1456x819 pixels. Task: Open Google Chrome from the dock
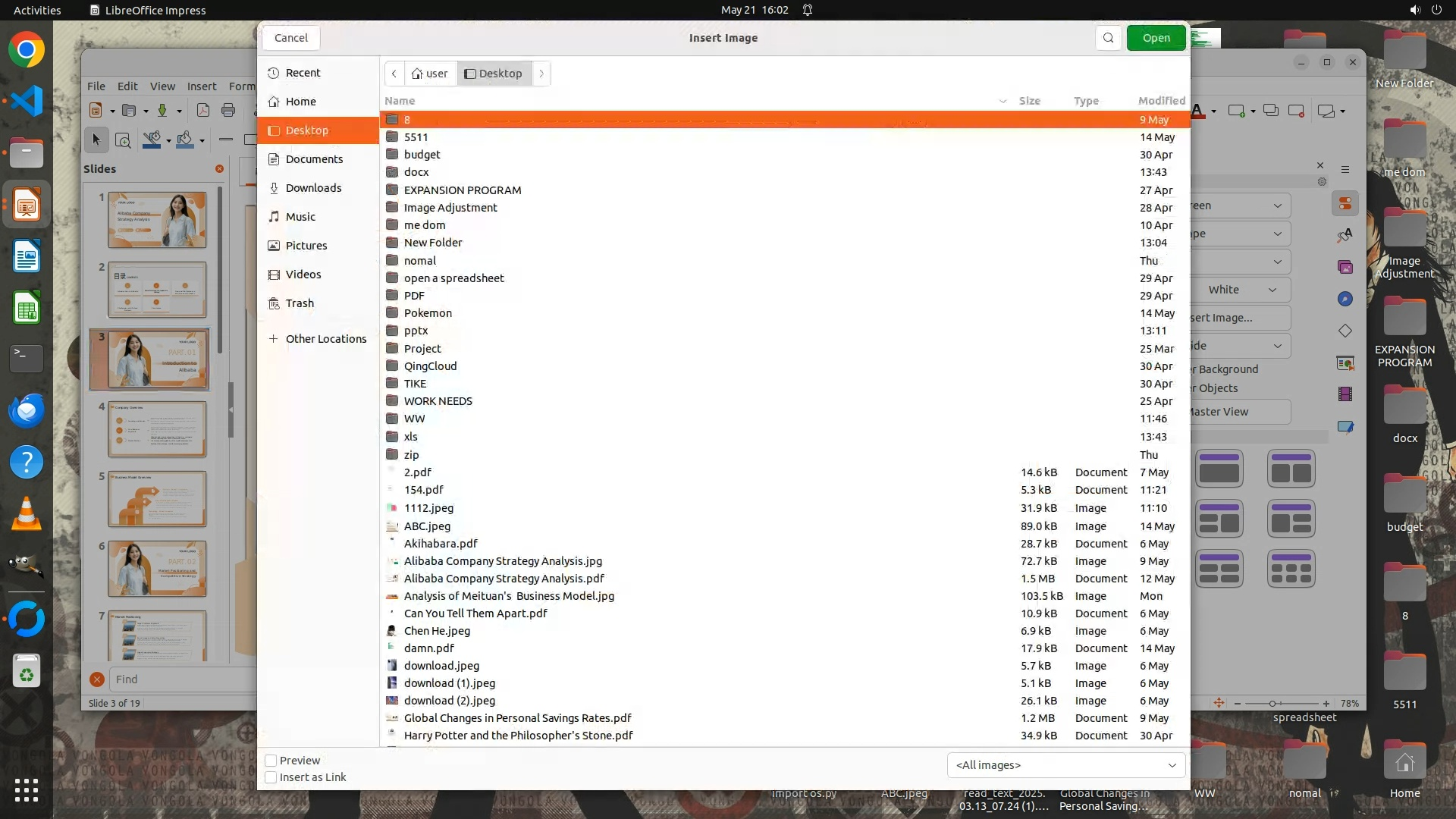[x=27, y=50]
